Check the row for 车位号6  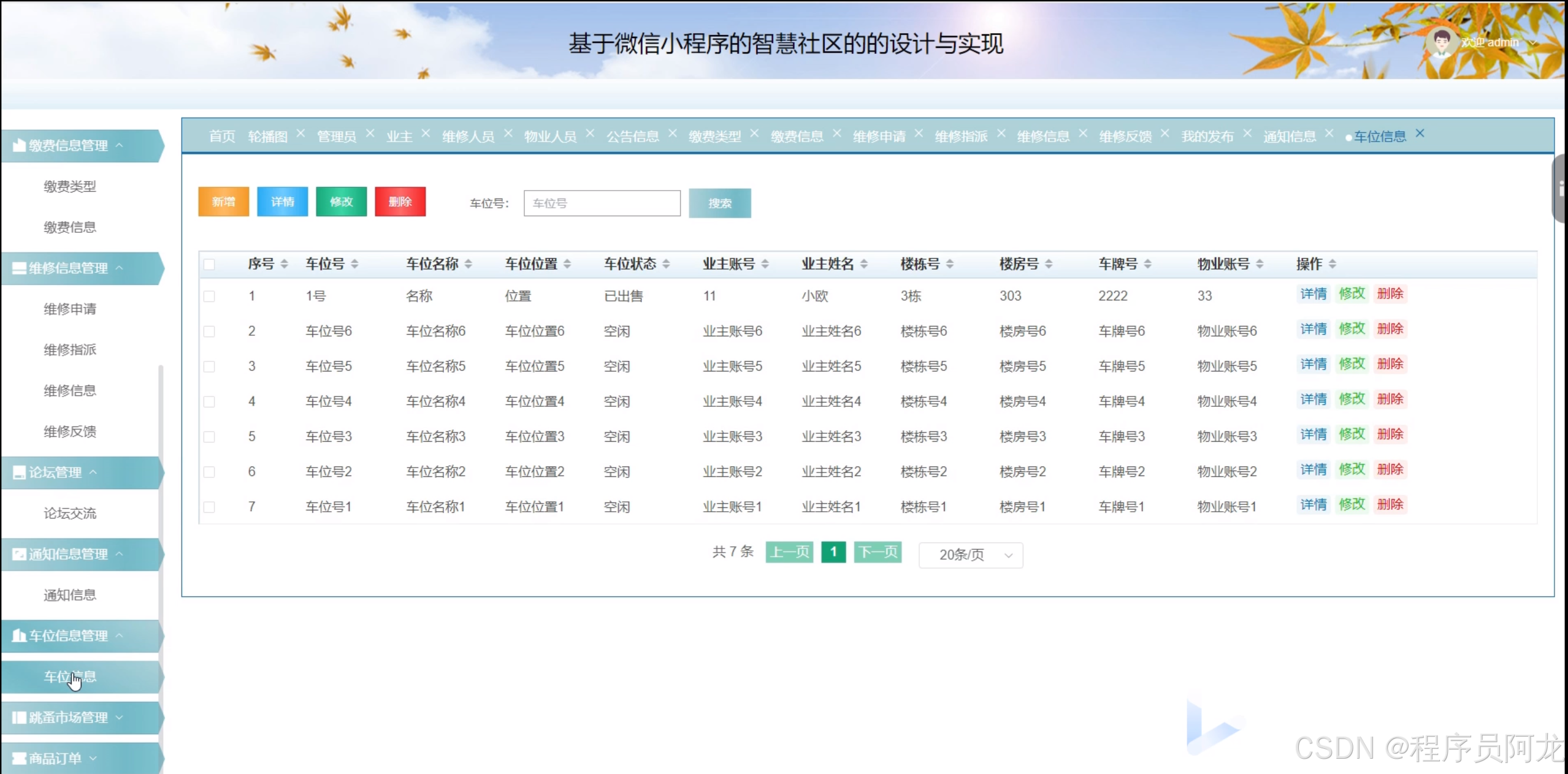tap(209, 332)
